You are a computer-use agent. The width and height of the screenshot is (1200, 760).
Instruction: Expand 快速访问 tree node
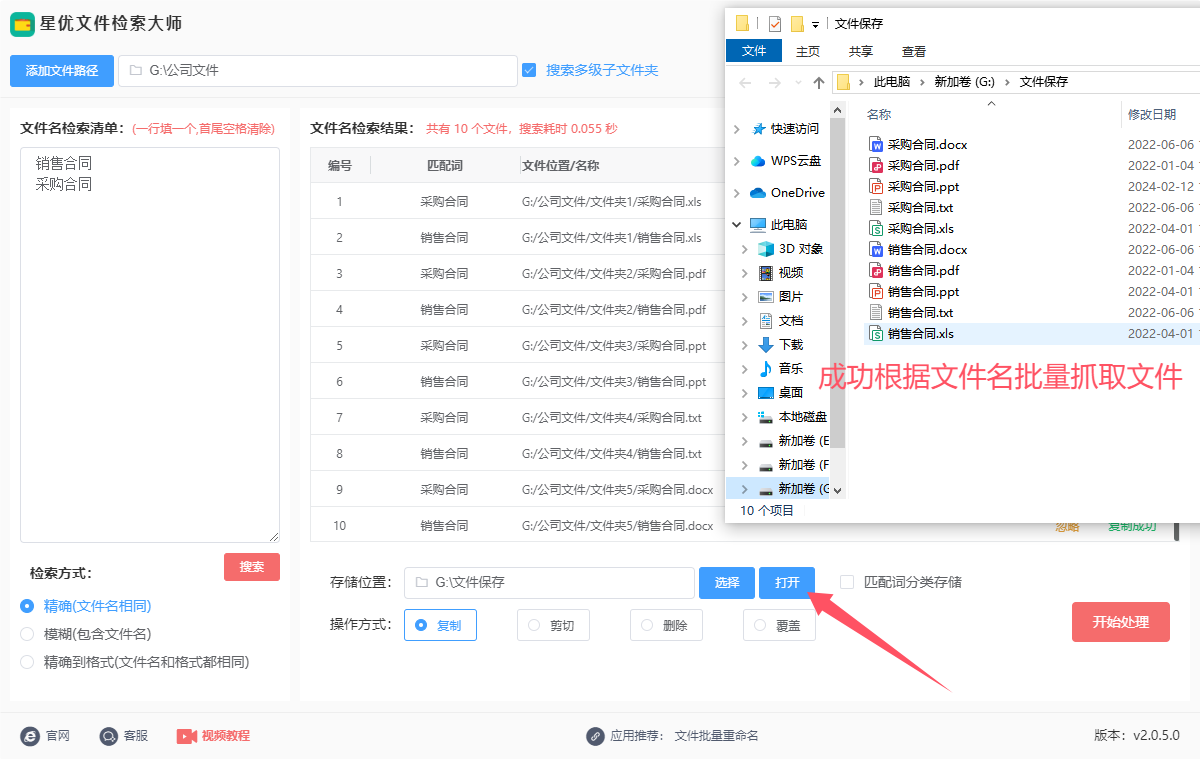point(737,129)
